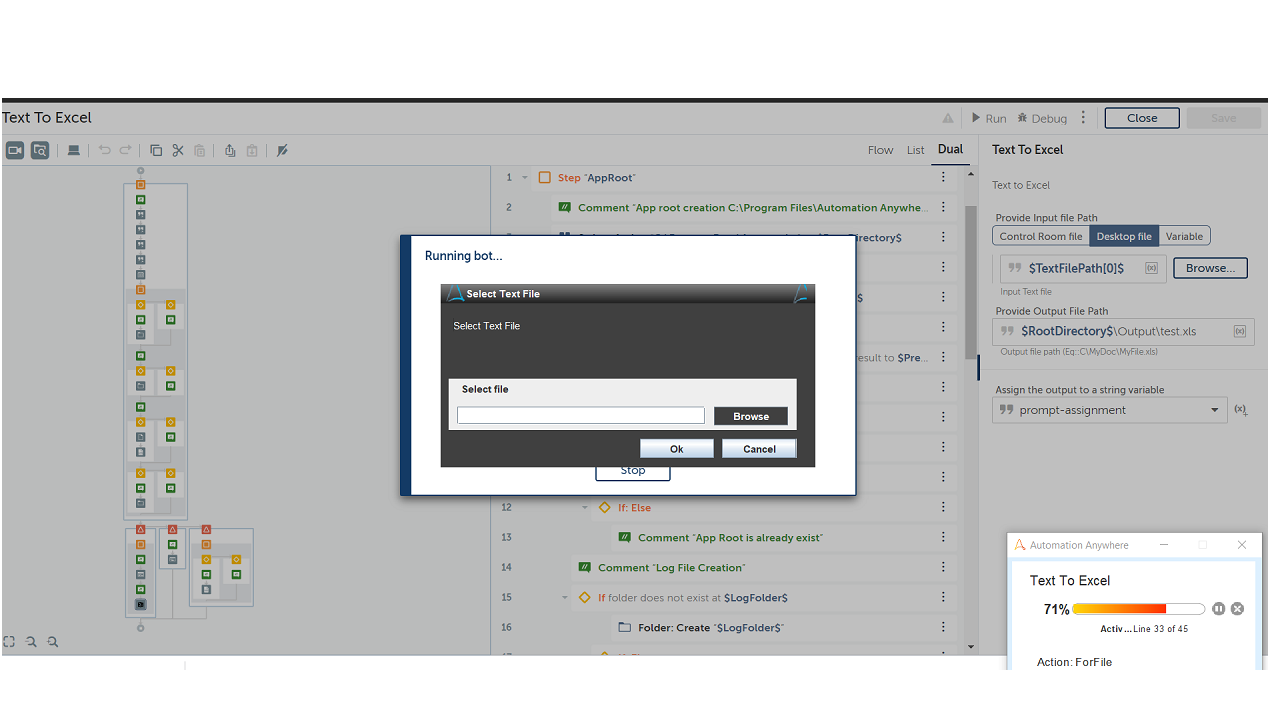Click Browse... for input file path
The height and width of the screenshot is (720, 1280).
pyautogui.click(x=1210, y=268)
